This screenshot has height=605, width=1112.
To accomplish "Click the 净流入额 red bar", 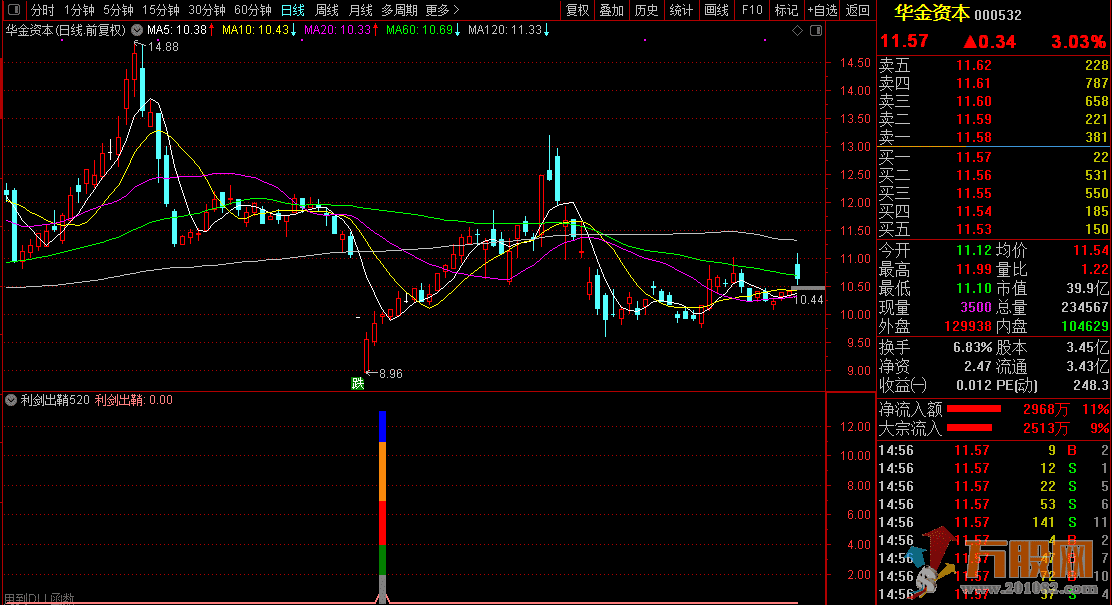I will point(974,409).
